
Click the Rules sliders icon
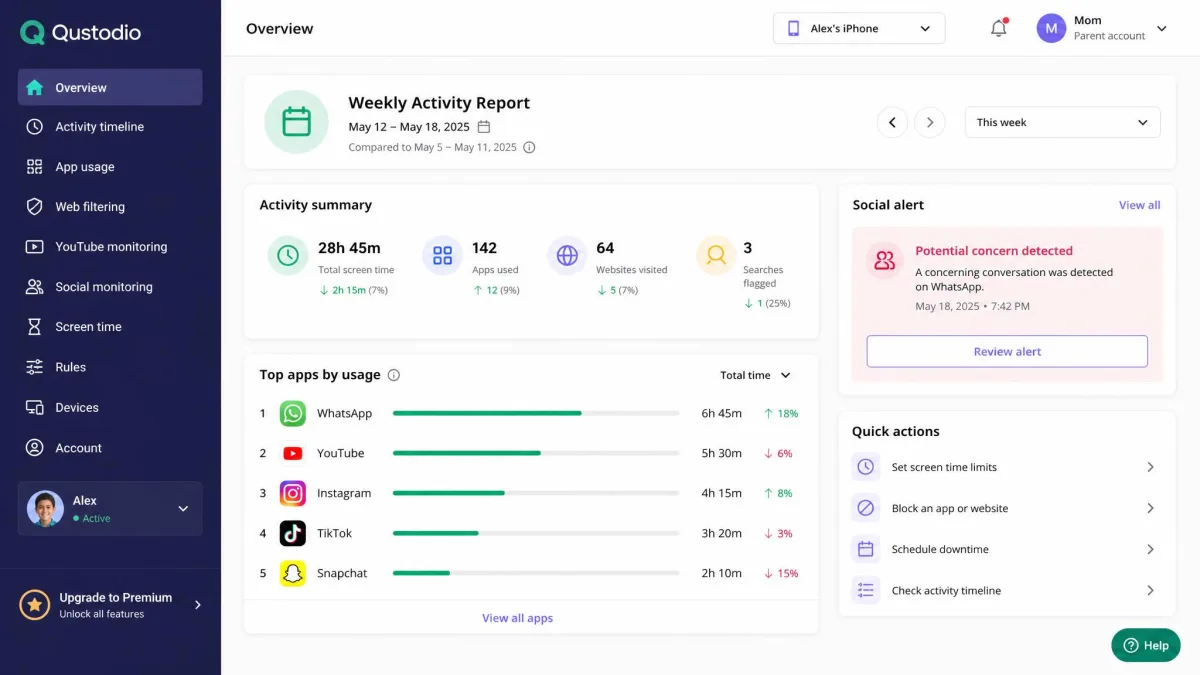(x=34, y=367)
